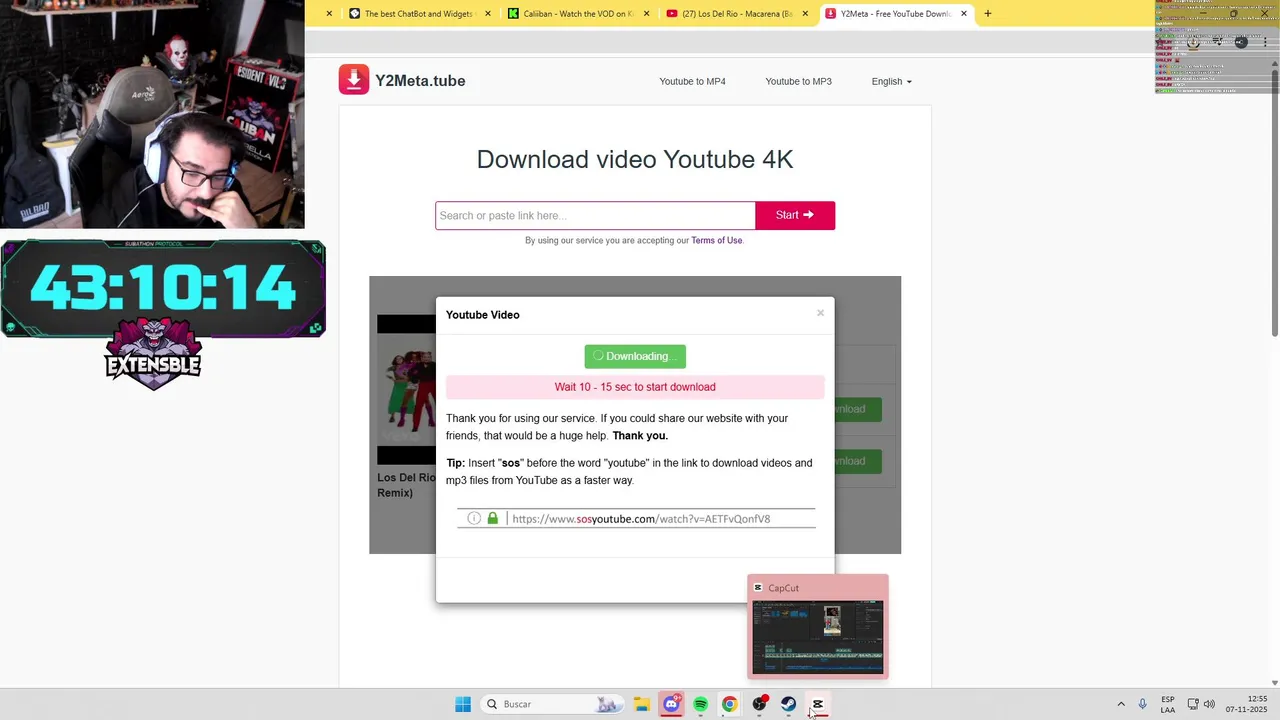Click the Los Del Rio video thumbnail

pyautogui.click(x=406, y=389)
